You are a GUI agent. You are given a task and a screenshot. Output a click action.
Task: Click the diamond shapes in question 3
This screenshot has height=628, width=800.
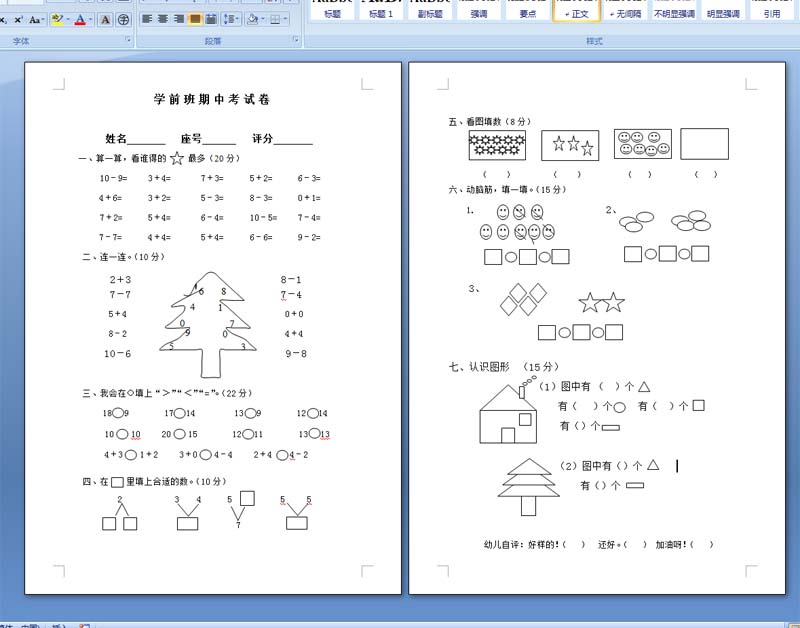pyautogui.click(x=523, y=299)
